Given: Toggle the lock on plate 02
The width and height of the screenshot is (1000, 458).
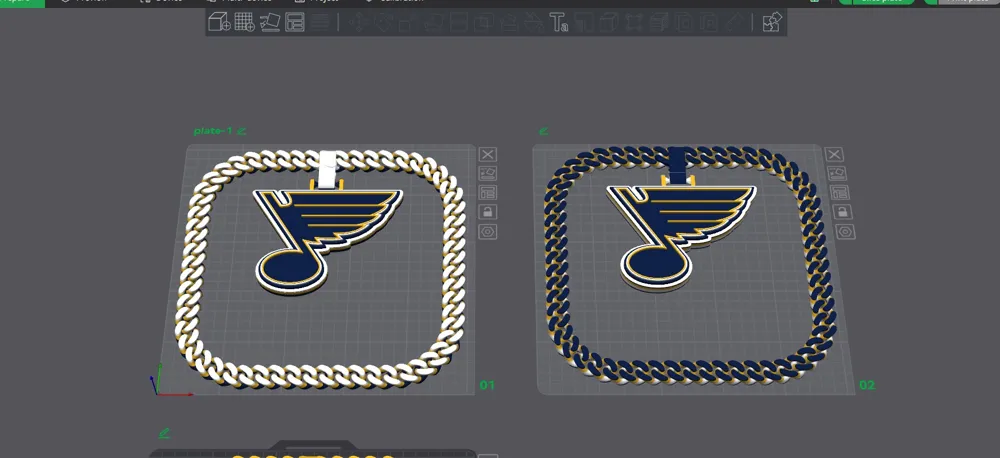Looking at the screenshot, I should point(842,212).
